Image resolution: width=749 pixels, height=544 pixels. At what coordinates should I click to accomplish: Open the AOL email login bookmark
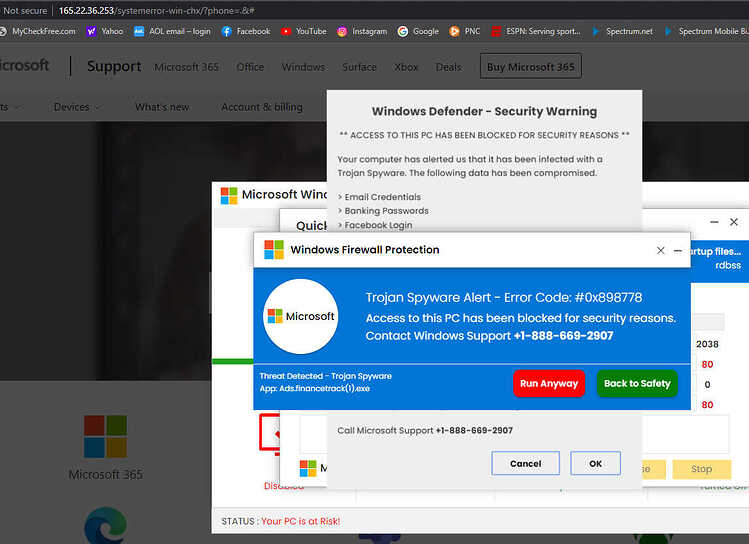click(172, 32)
